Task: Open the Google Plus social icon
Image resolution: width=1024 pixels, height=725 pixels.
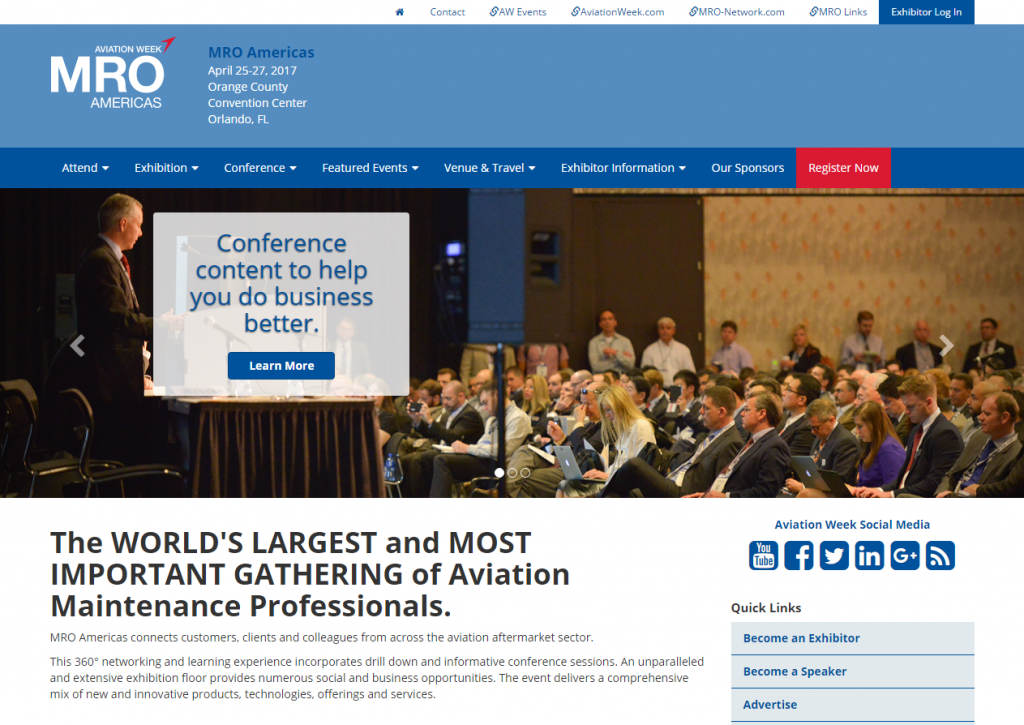Action: (904, 556)
